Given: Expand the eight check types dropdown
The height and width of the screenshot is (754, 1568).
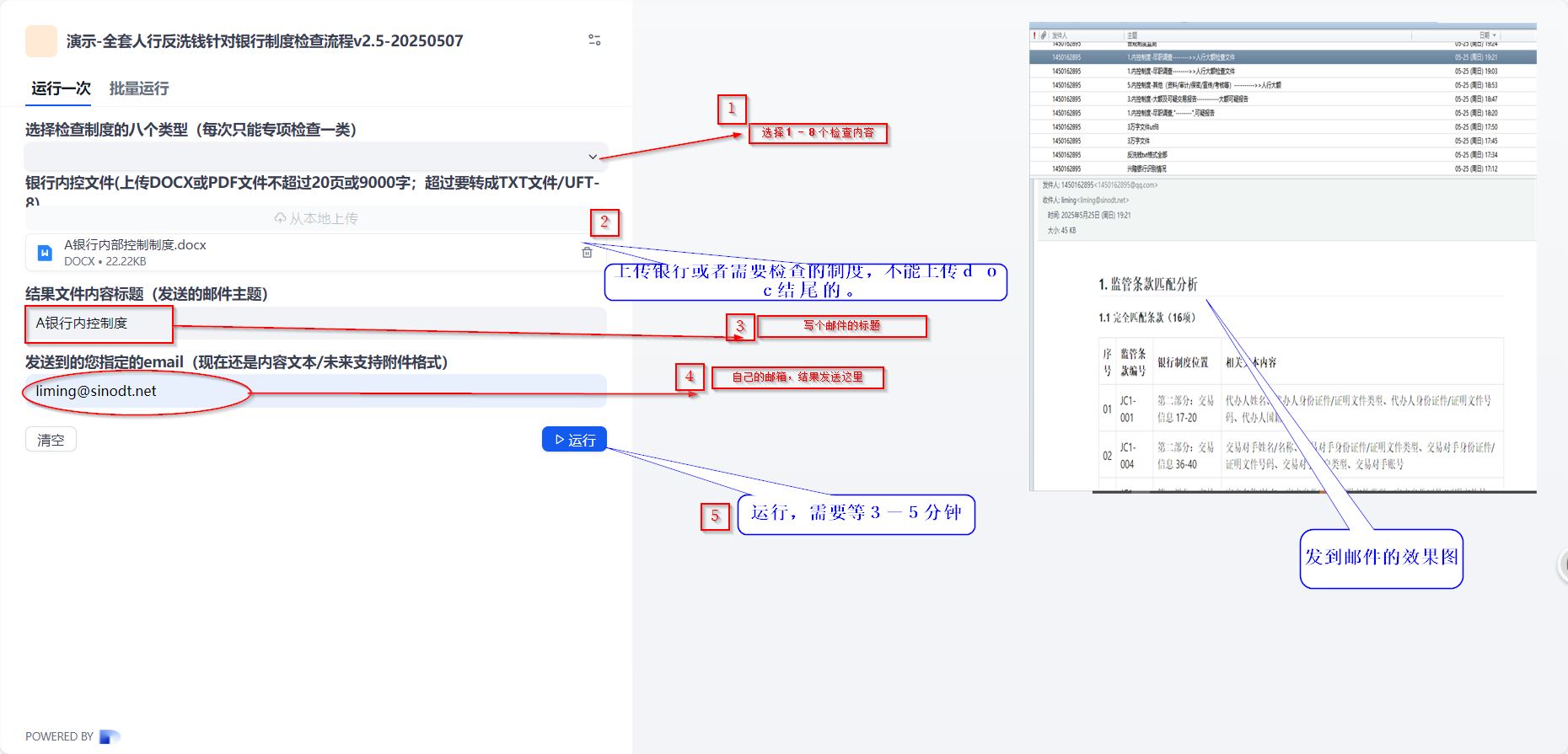Looking at the screenshot, I should [x=315, y=157].
